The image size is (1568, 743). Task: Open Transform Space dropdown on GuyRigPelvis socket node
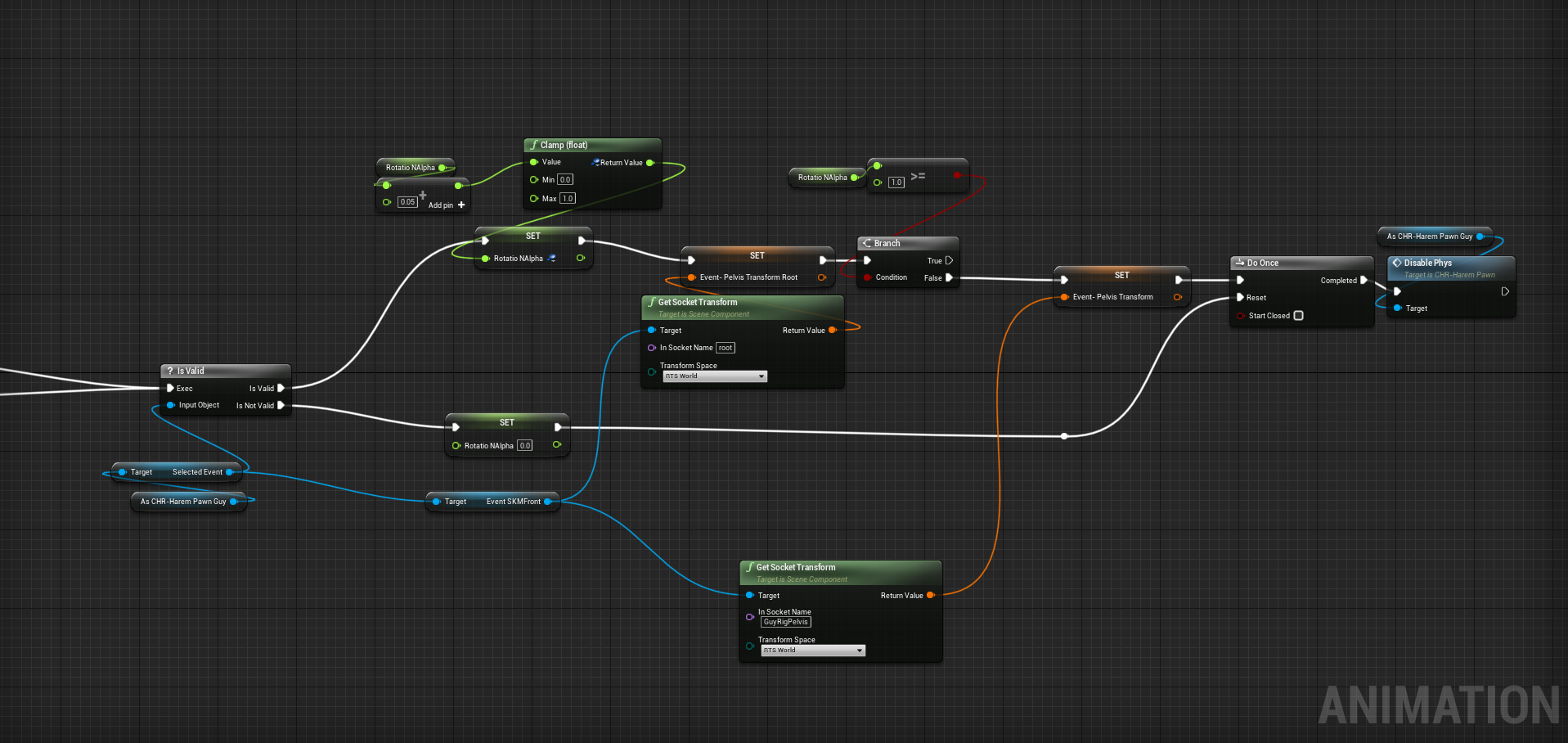pyautogui.click(x=813, y=651)
